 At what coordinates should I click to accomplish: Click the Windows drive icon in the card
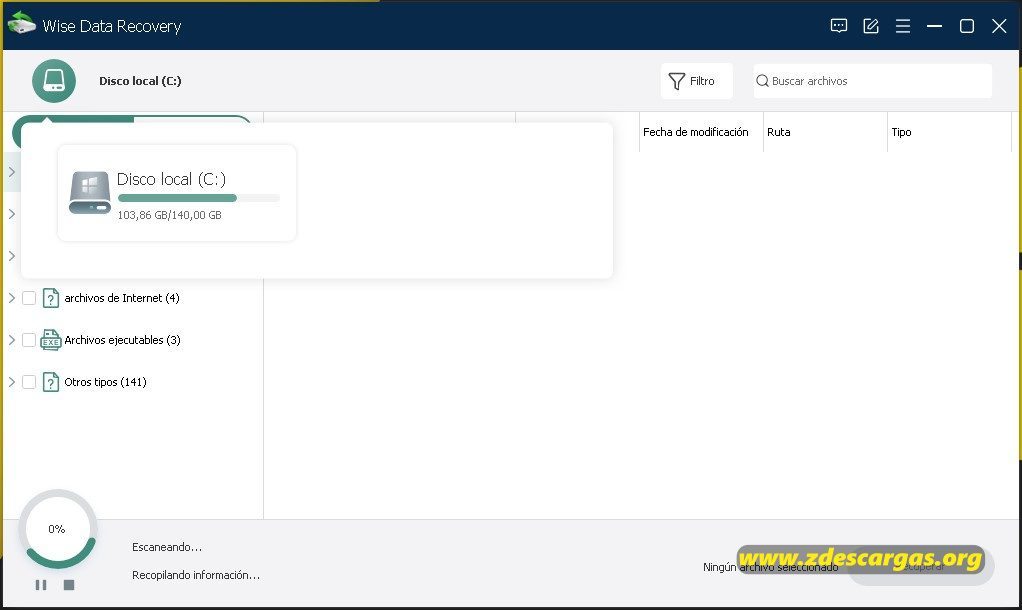pos(90,192)
